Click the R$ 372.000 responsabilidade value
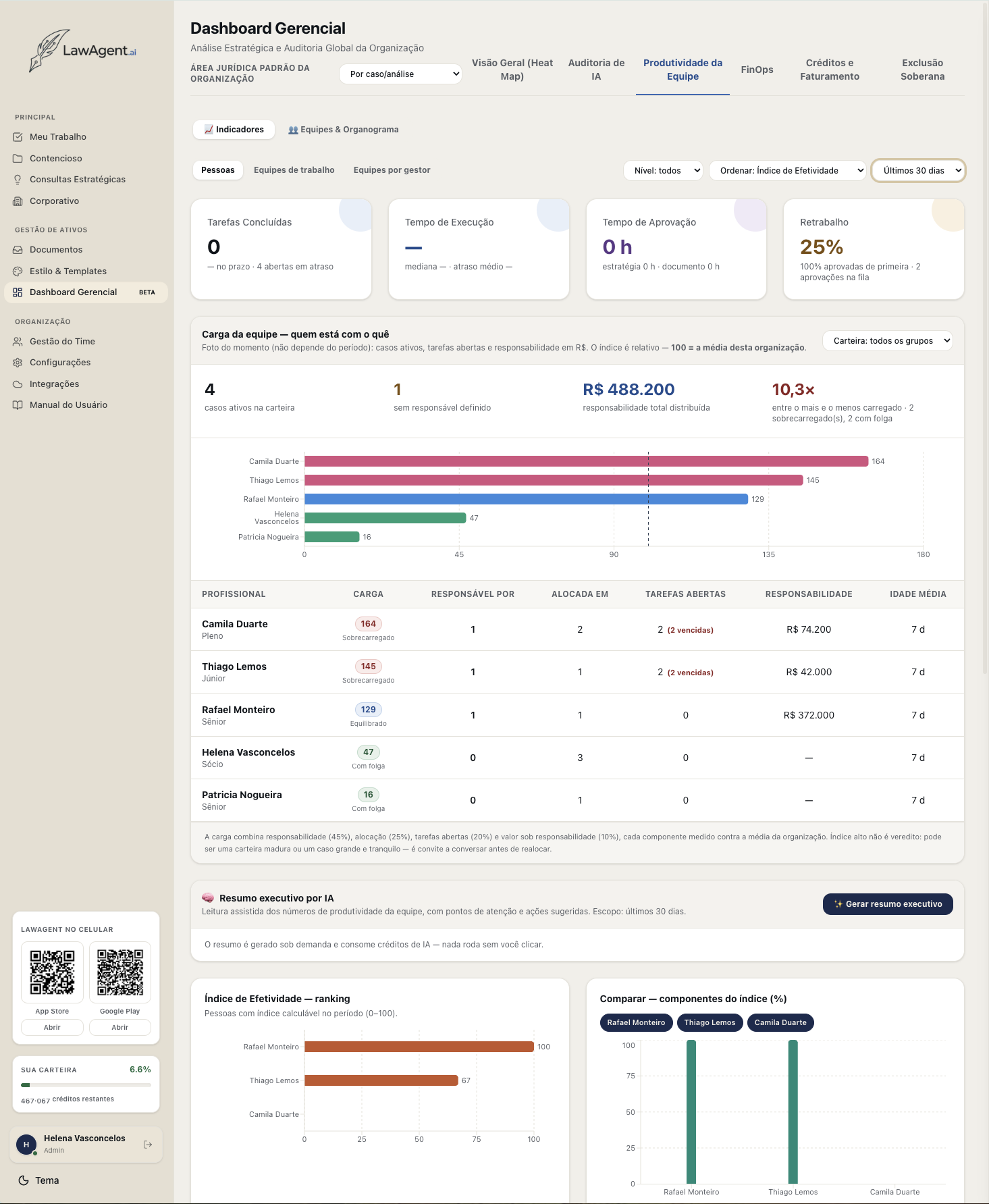Image resolution: width=989 pixels, height=1204 pixels. tap(809, 715)
